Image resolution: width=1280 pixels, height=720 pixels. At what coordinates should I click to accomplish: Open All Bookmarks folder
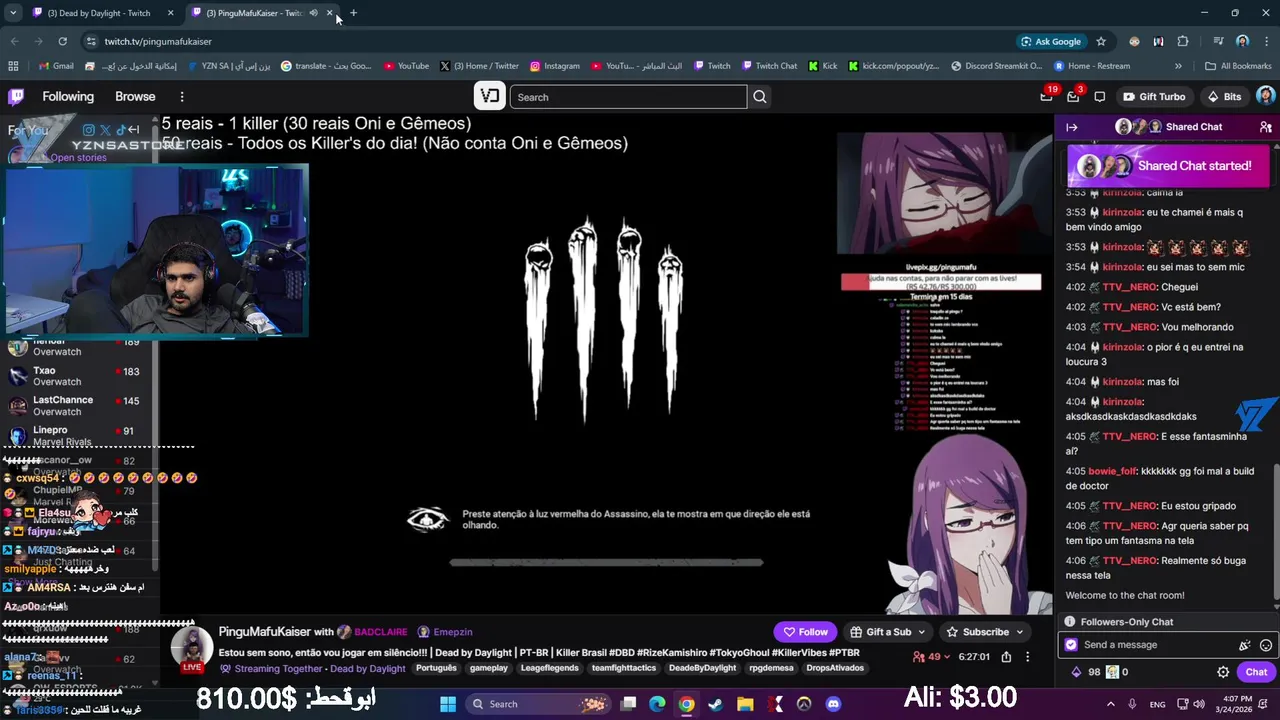[x=1239, y=66]
